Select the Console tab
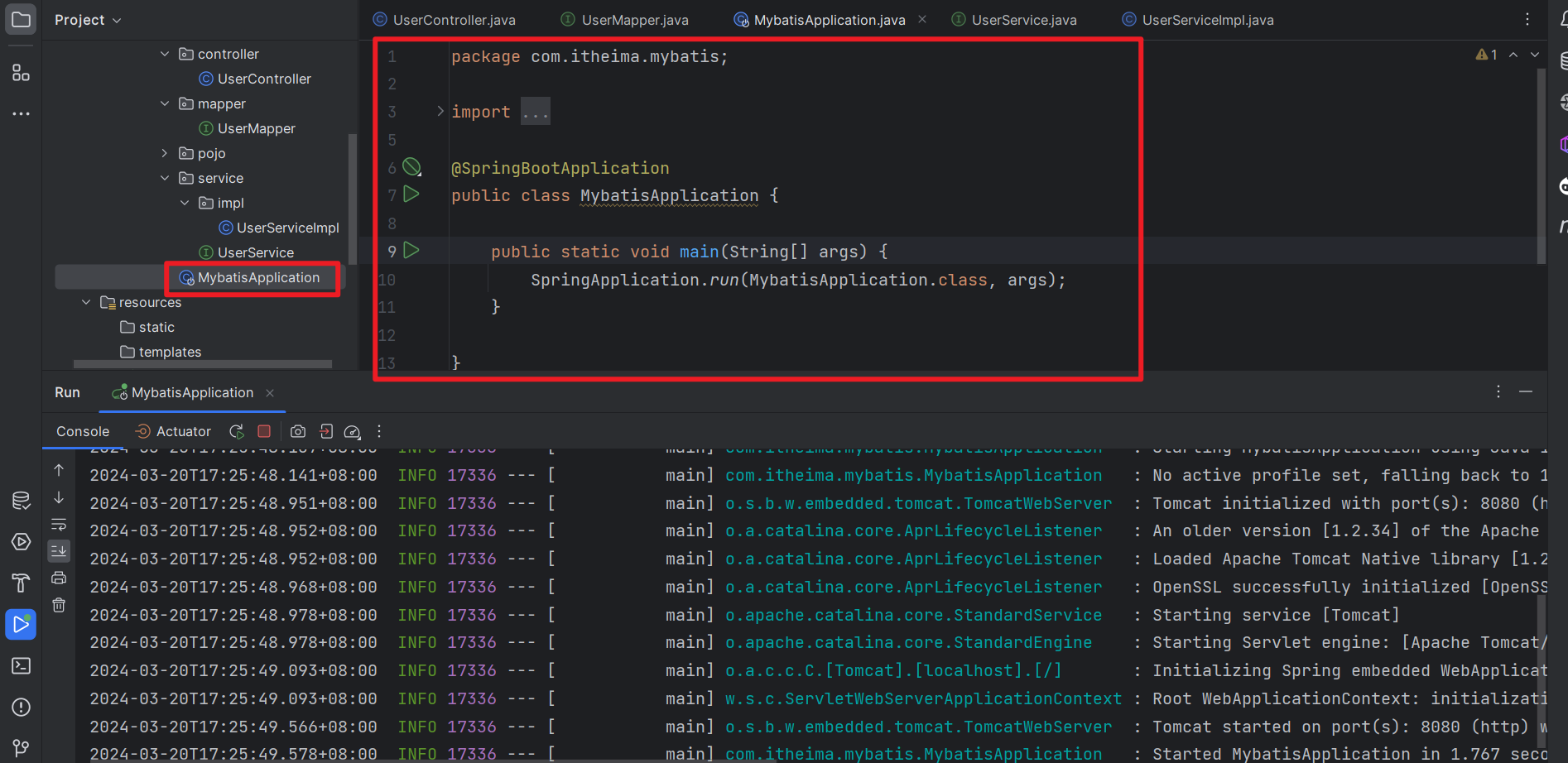The image size is (1568, 763). tap(83, 431)
